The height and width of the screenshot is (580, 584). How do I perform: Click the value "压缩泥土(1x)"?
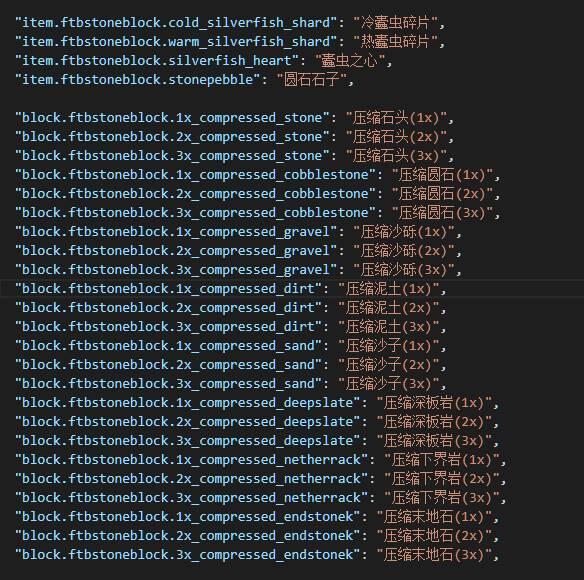[388, 289]
